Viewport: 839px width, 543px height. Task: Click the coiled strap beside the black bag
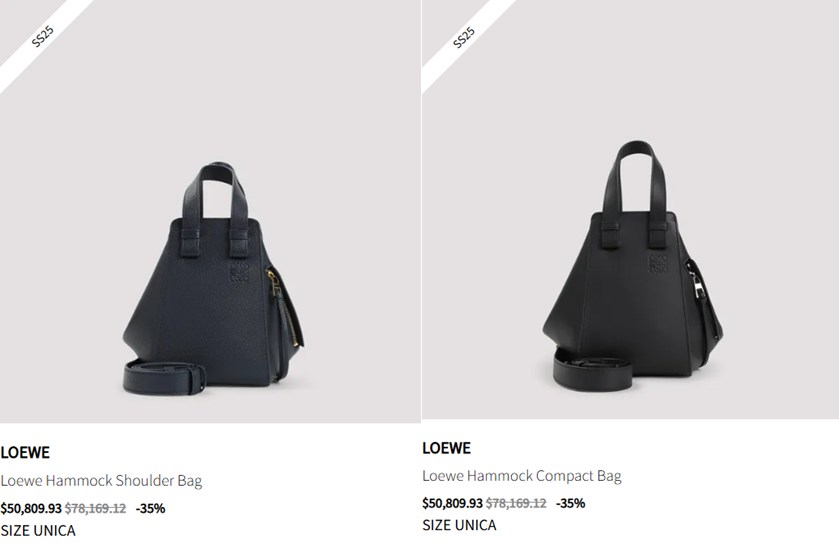593,370
